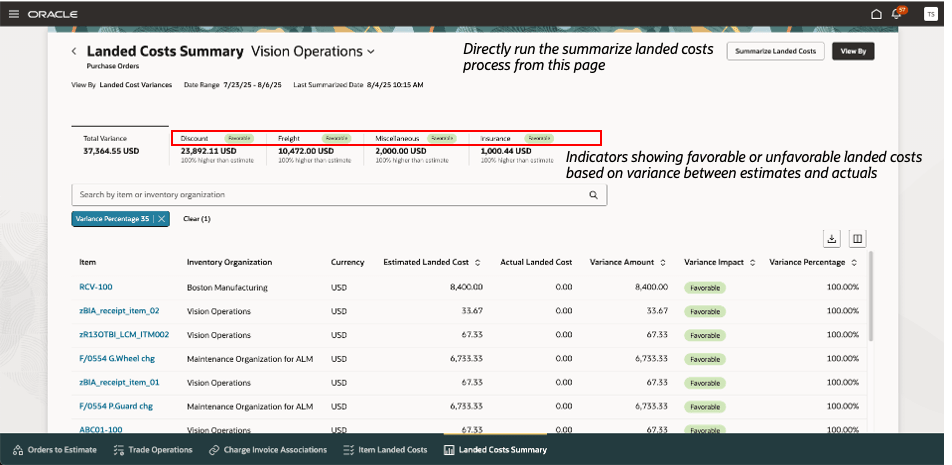
Task: Download the table data with export icon
Action: tap(832, 239)
